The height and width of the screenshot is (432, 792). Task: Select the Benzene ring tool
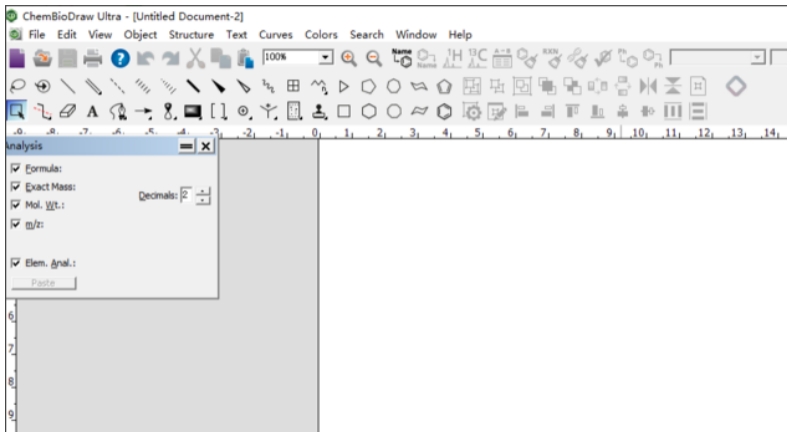point(444,111)
